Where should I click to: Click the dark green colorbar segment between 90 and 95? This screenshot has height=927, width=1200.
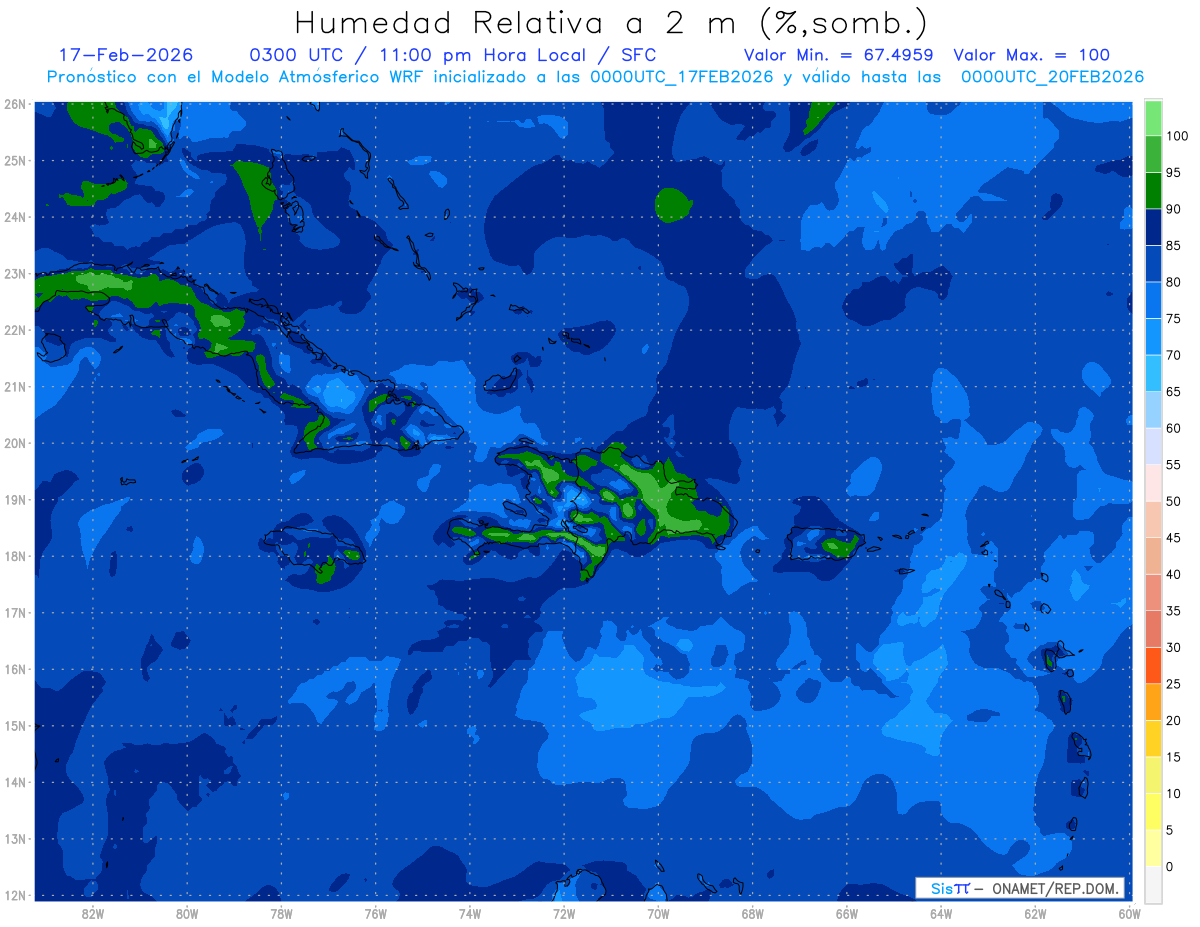click(x=1153, y=190)
